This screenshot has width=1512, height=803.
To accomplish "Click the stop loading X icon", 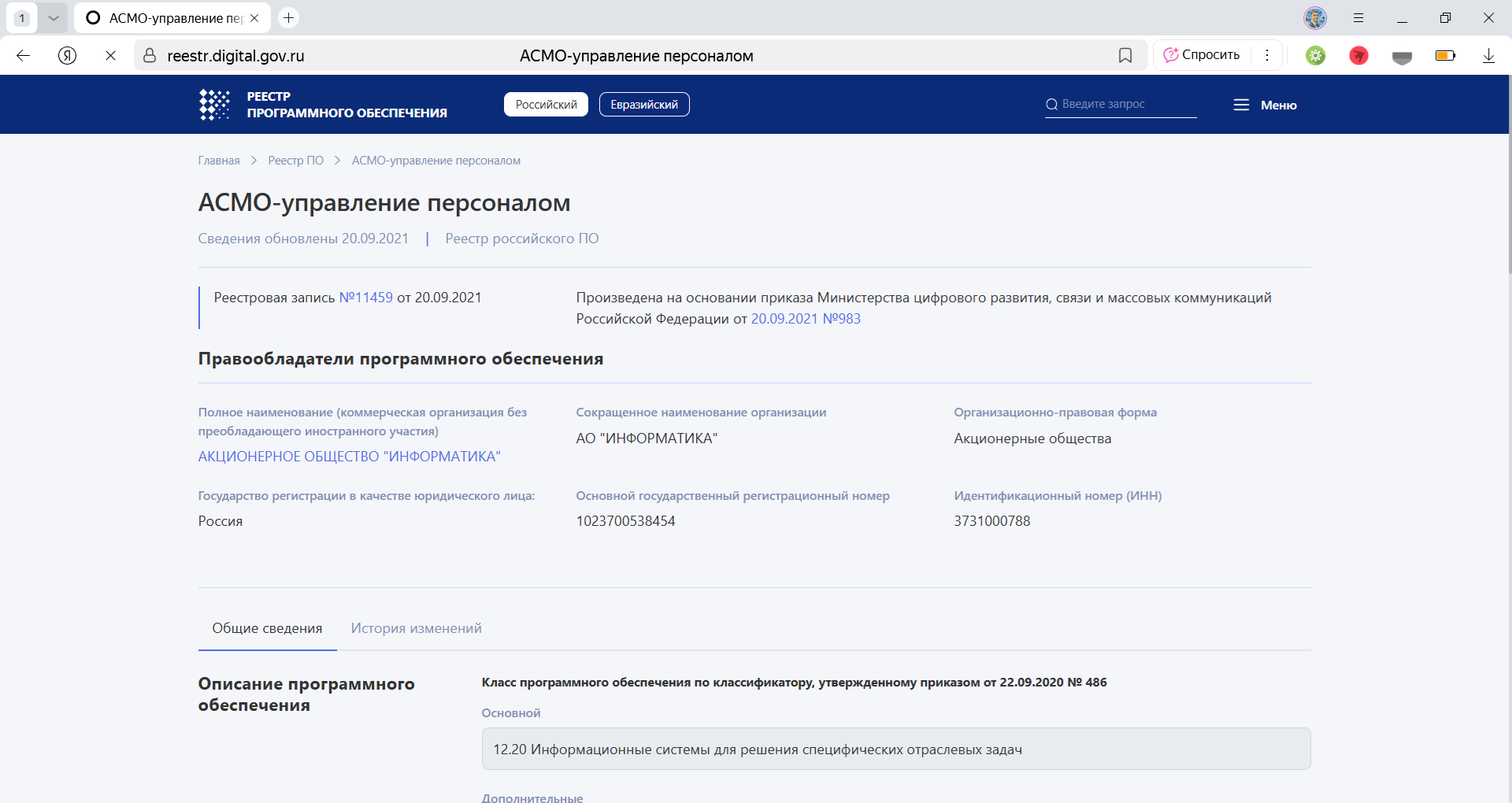I will pos(110,55).
